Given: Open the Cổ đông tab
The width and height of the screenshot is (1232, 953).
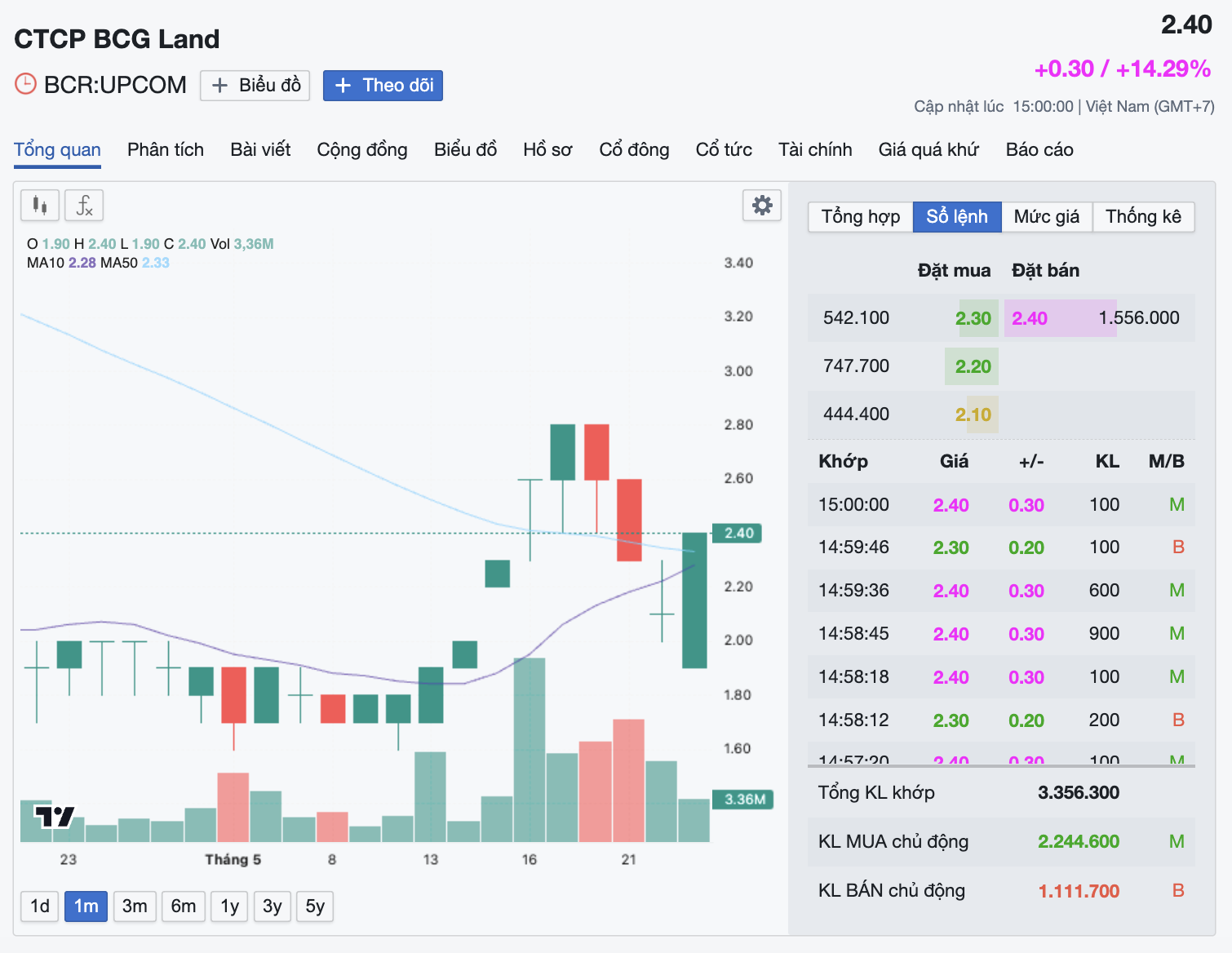Looking at the screenshot, I should point(634,150).
